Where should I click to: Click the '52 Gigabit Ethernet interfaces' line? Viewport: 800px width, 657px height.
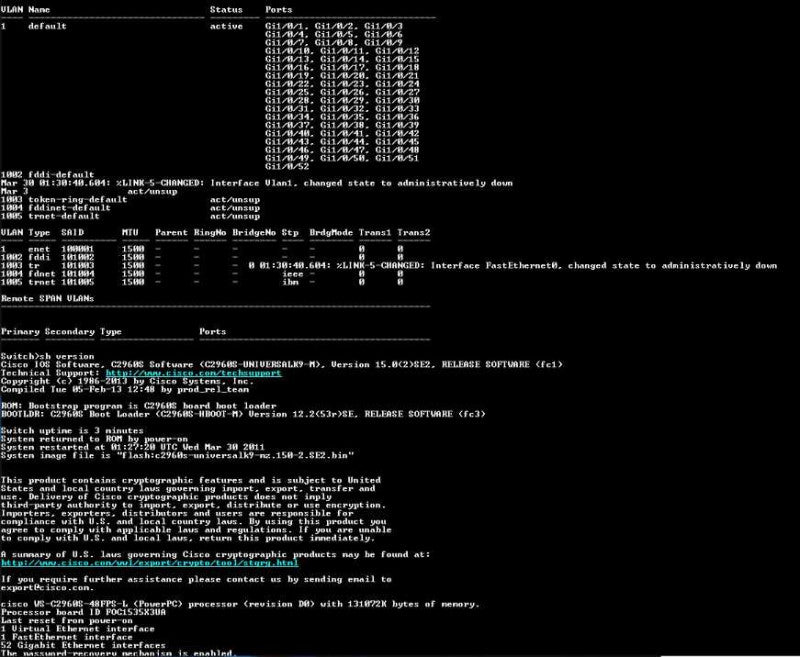coord(83,645)
